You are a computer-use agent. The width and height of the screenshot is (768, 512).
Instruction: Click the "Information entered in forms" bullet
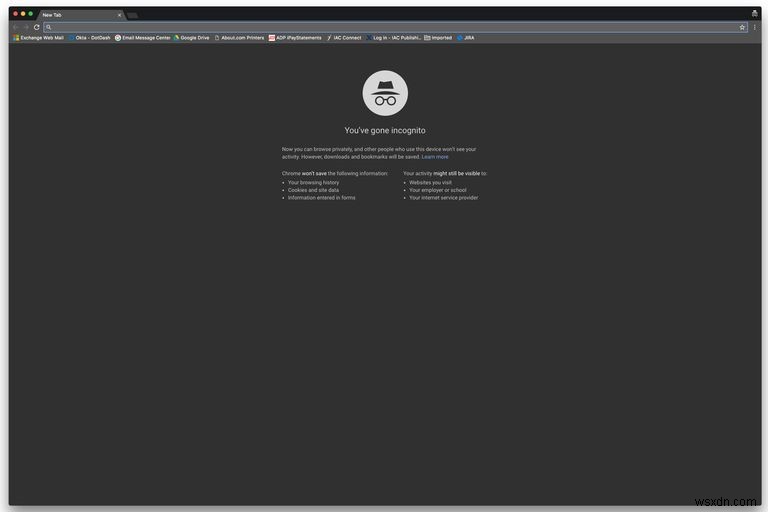322,198
